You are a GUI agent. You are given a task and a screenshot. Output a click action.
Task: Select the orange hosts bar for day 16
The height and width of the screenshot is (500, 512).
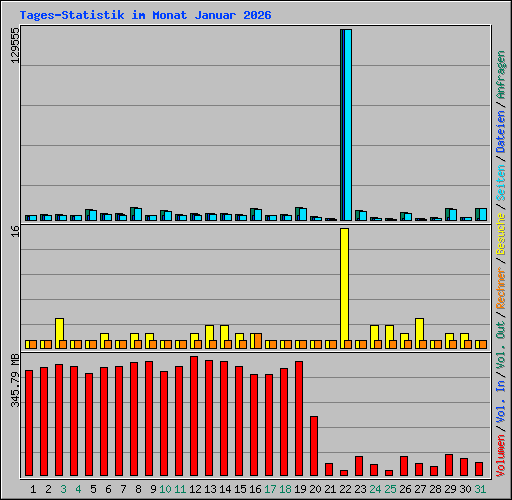pos(258,341)
